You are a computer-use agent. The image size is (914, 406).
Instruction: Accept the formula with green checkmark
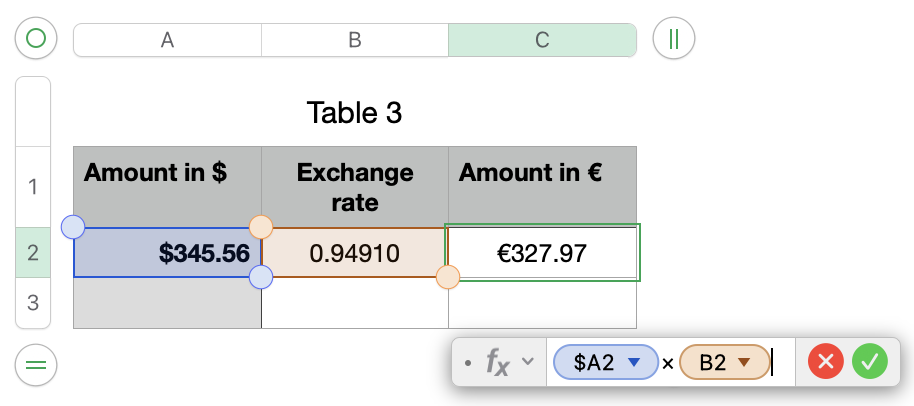pyautogui.click(x=870, y=362)
